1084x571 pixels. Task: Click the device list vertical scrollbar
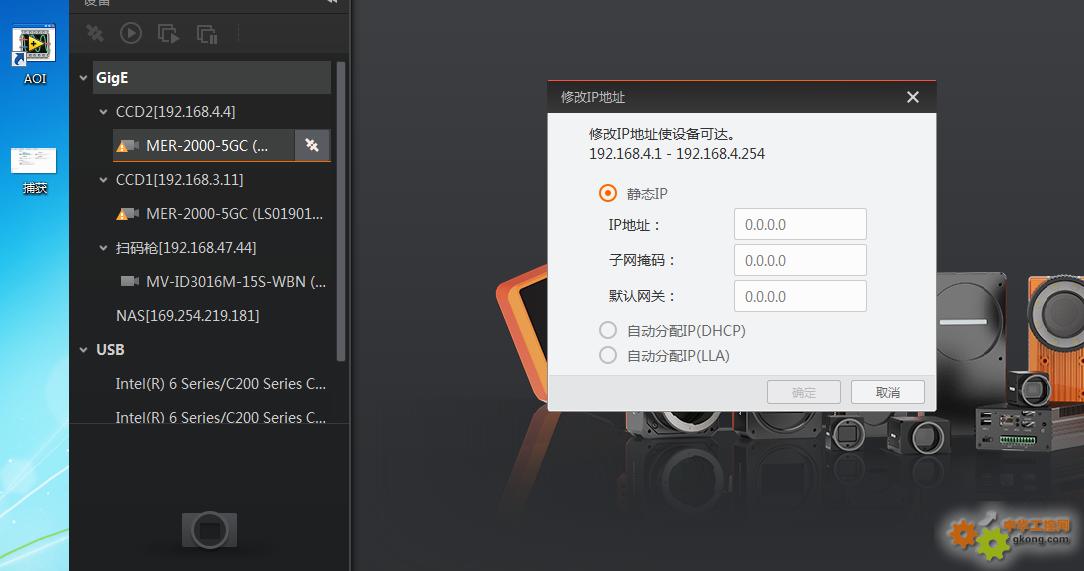(340, 211)
